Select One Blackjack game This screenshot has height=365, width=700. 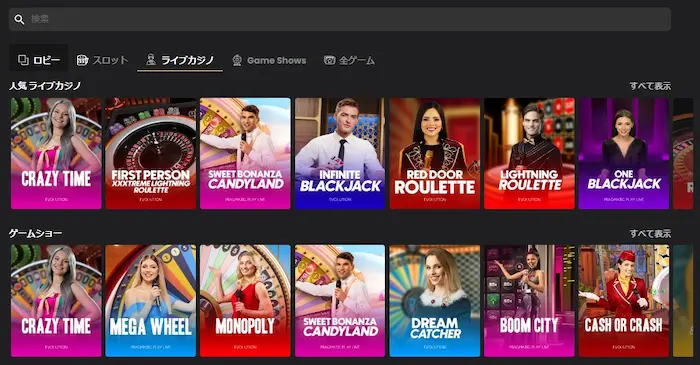(624, 153)
